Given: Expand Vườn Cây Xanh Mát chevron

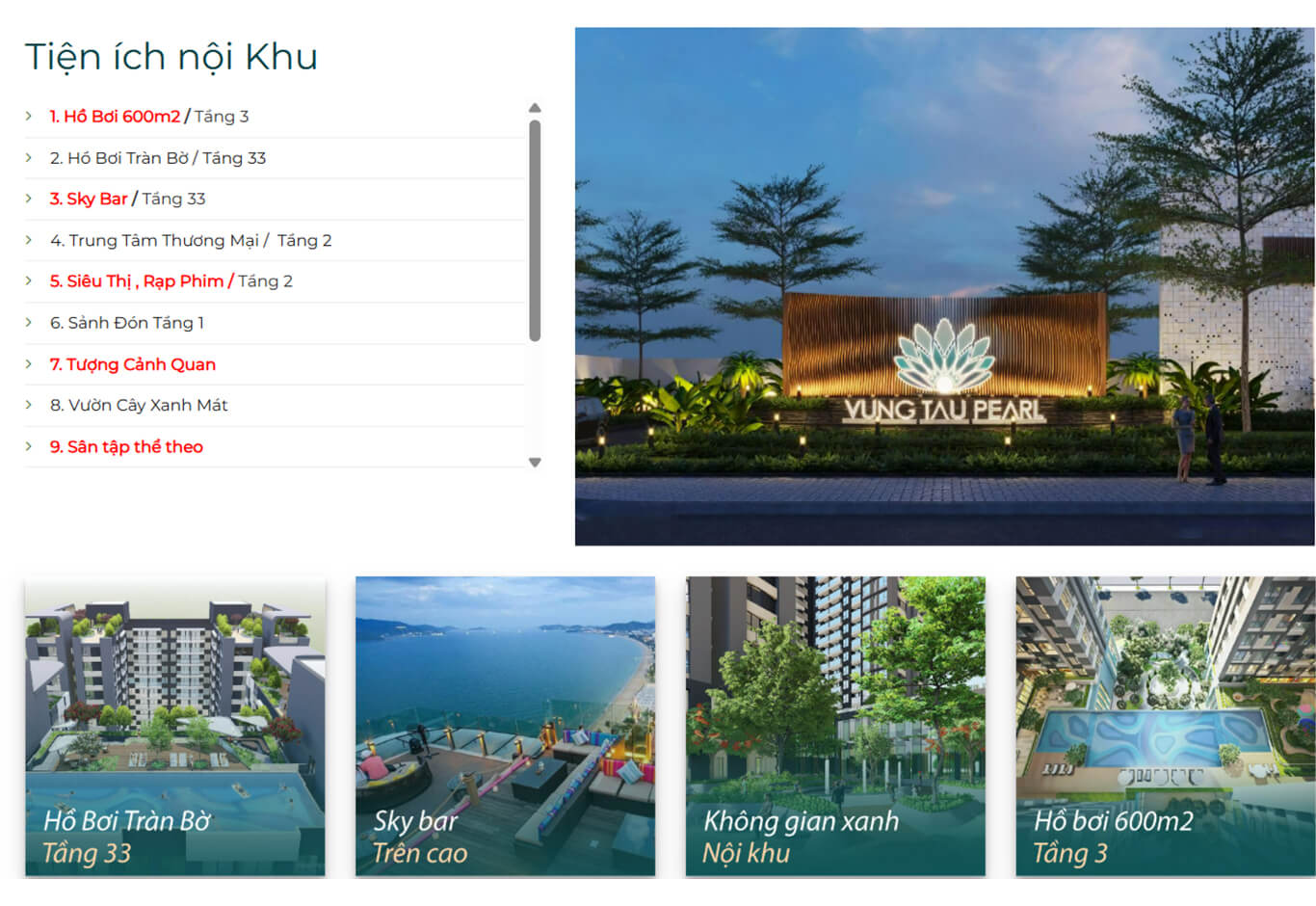Looking at the screenshot, I should (x=29, y=405).
